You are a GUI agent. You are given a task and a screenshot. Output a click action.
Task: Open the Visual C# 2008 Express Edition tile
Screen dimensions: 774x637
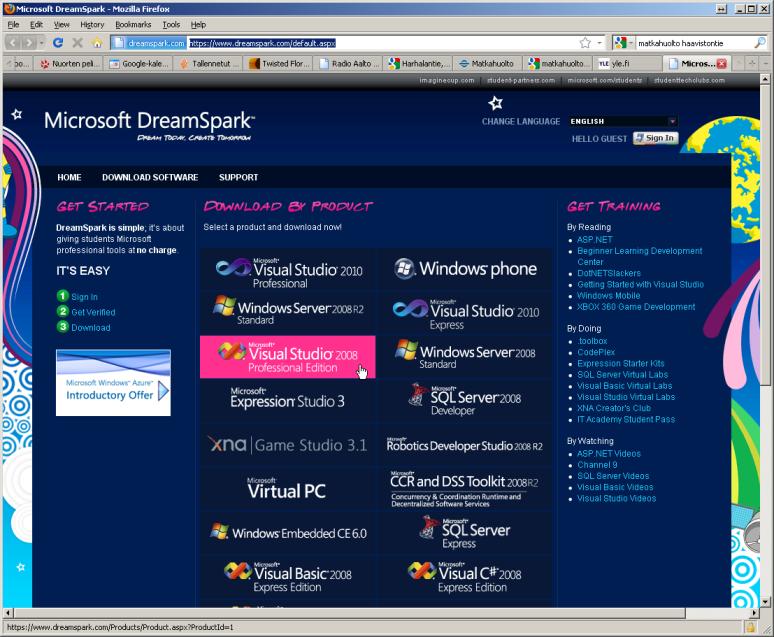(465, 577)
